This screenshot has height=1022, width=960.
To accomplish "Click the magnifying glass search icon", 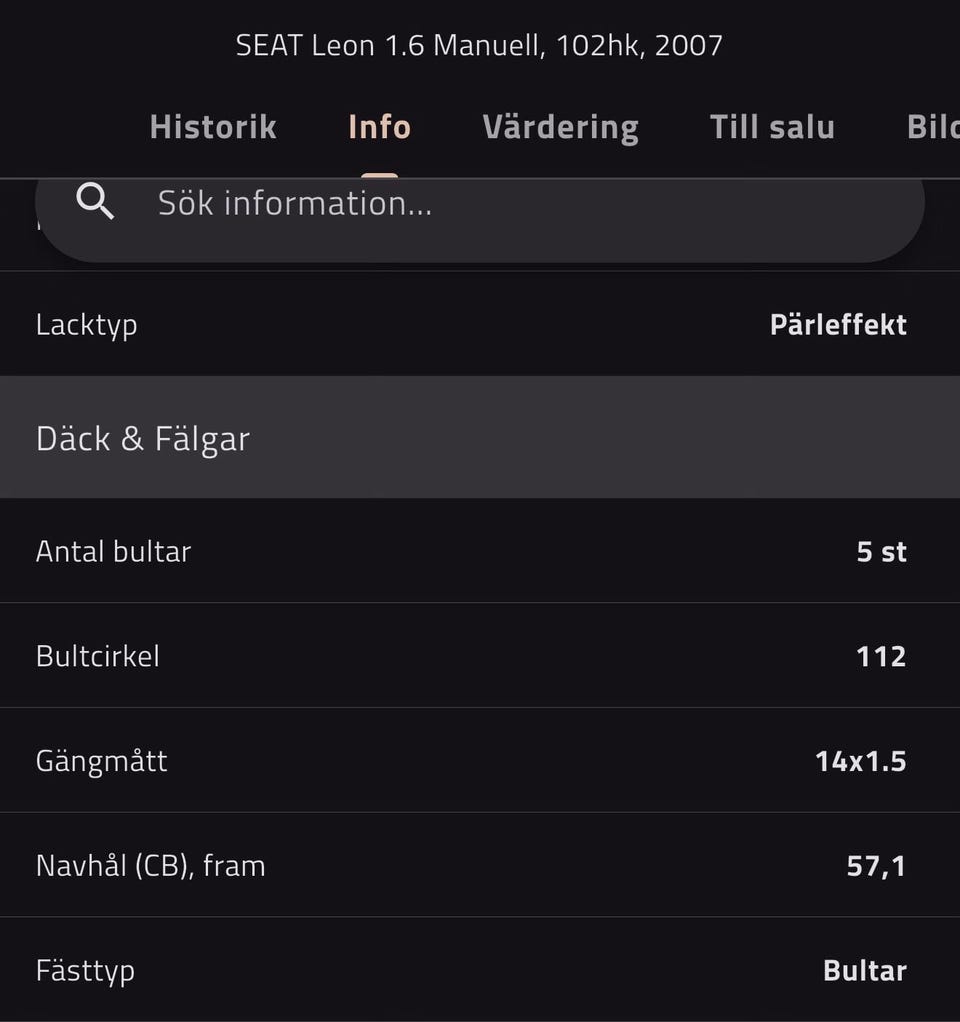I will pyautogui.click(x=95, y=203).
